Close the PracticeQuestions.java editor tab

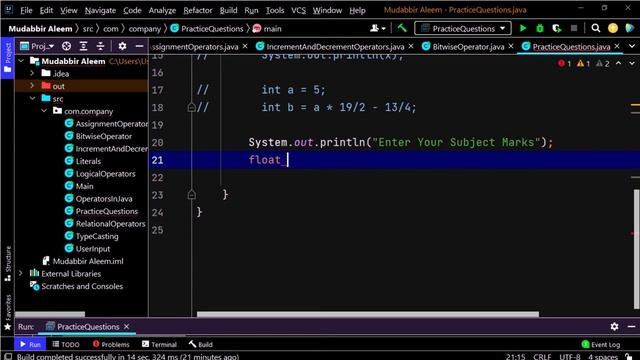click(617, 46)
